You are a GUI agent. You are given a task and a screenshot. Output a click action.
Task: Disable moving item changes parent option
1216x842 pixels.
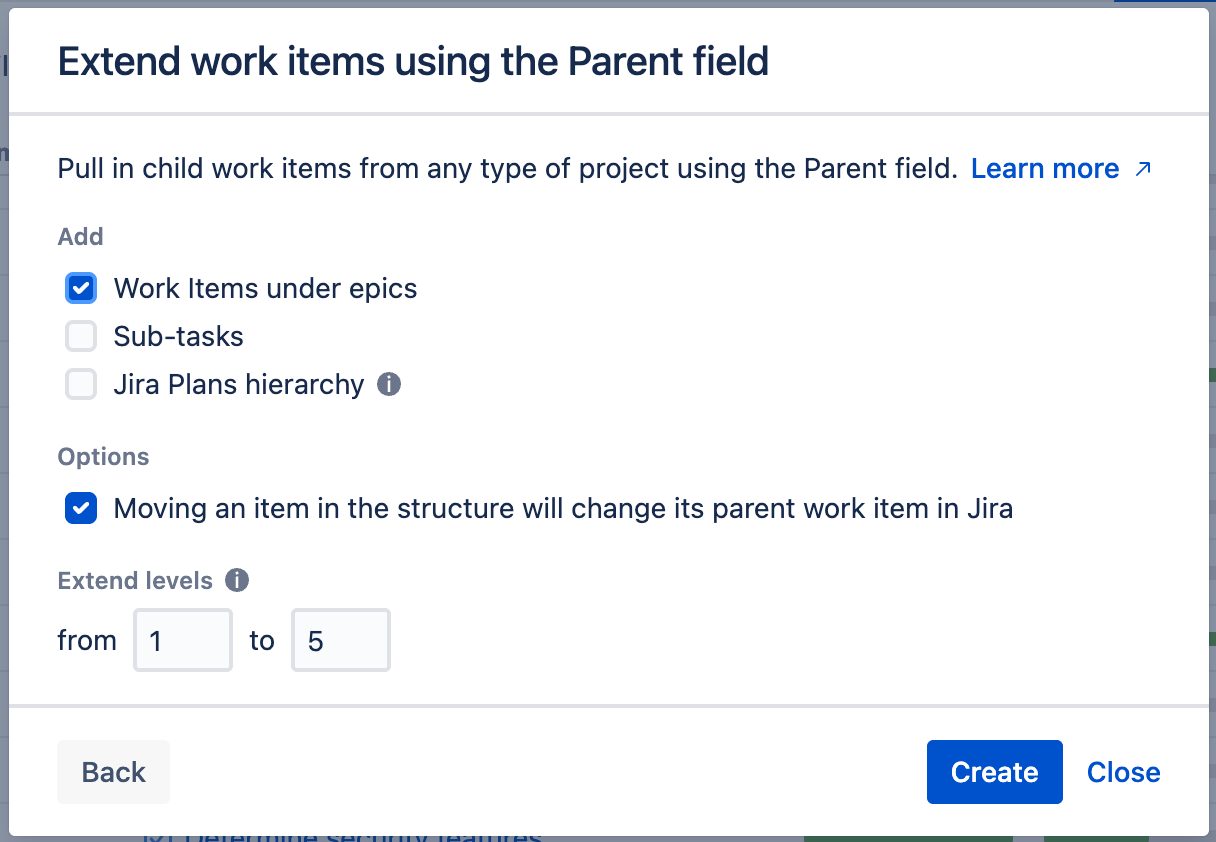point(80,508)
